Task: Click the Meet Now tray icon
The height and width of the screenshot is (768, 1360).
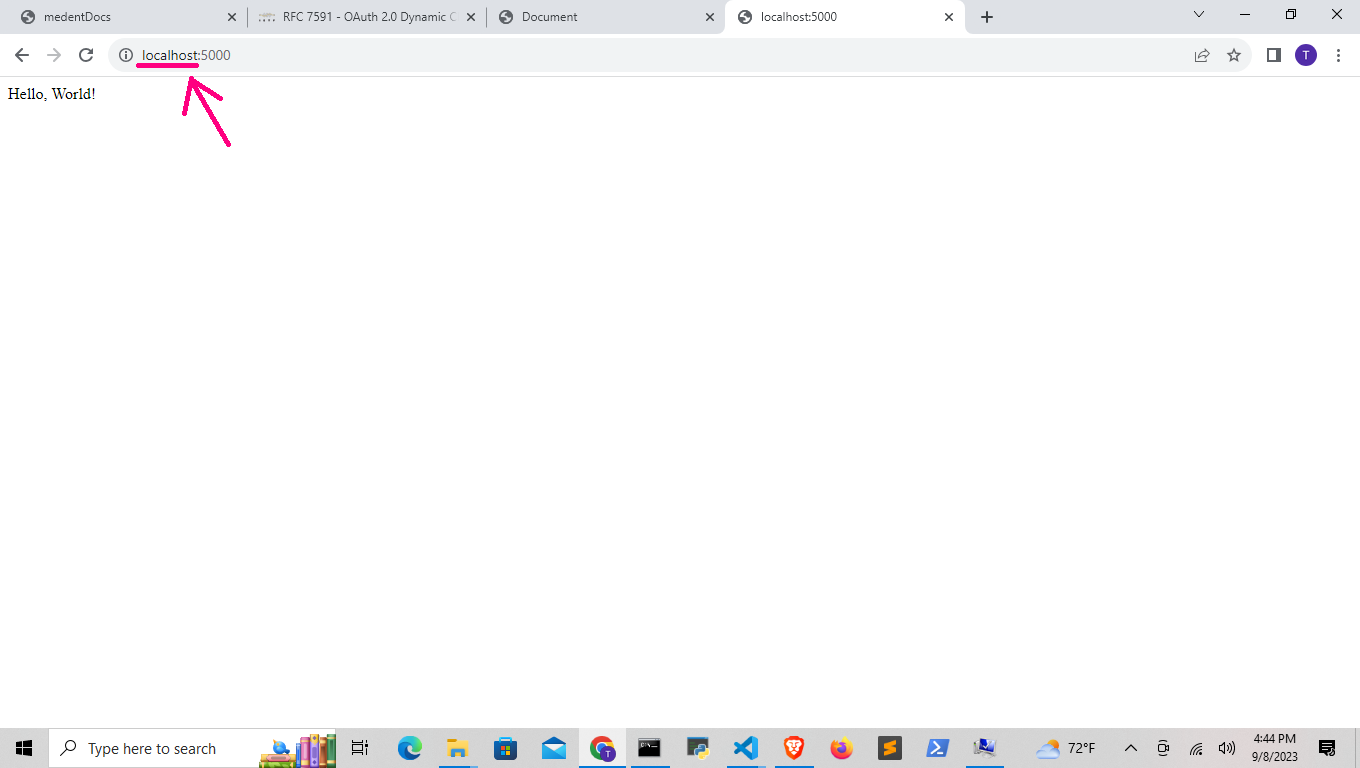Action: pyautogui.click(x=1163, y=748)
